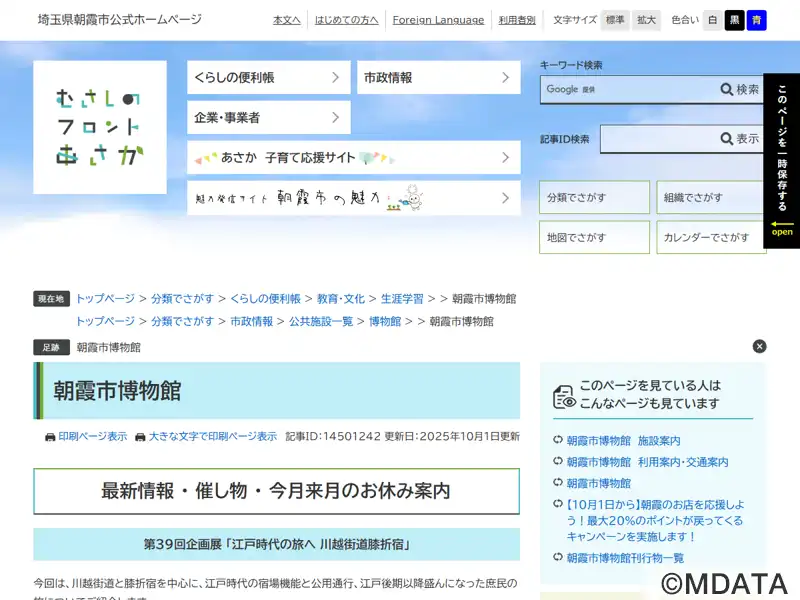Expand the 市政情報 menu
The width and height of the screenshot is (800, 600).
[x=438, y=77]
